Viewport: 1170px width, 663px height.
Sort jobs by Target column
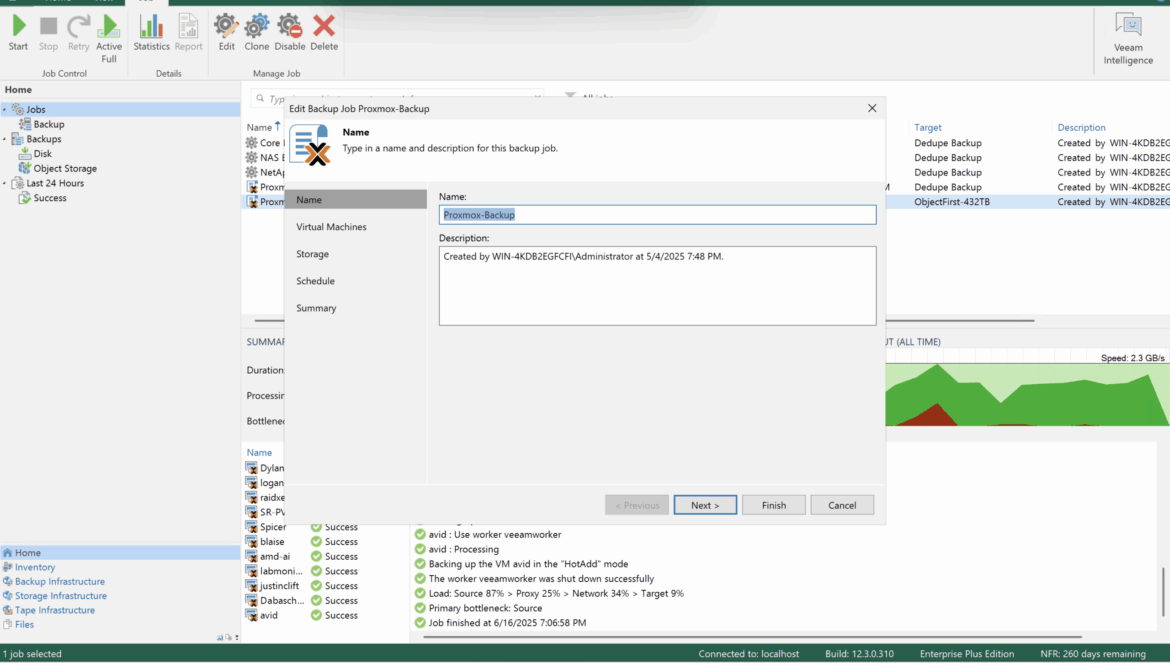coord(927,128)
